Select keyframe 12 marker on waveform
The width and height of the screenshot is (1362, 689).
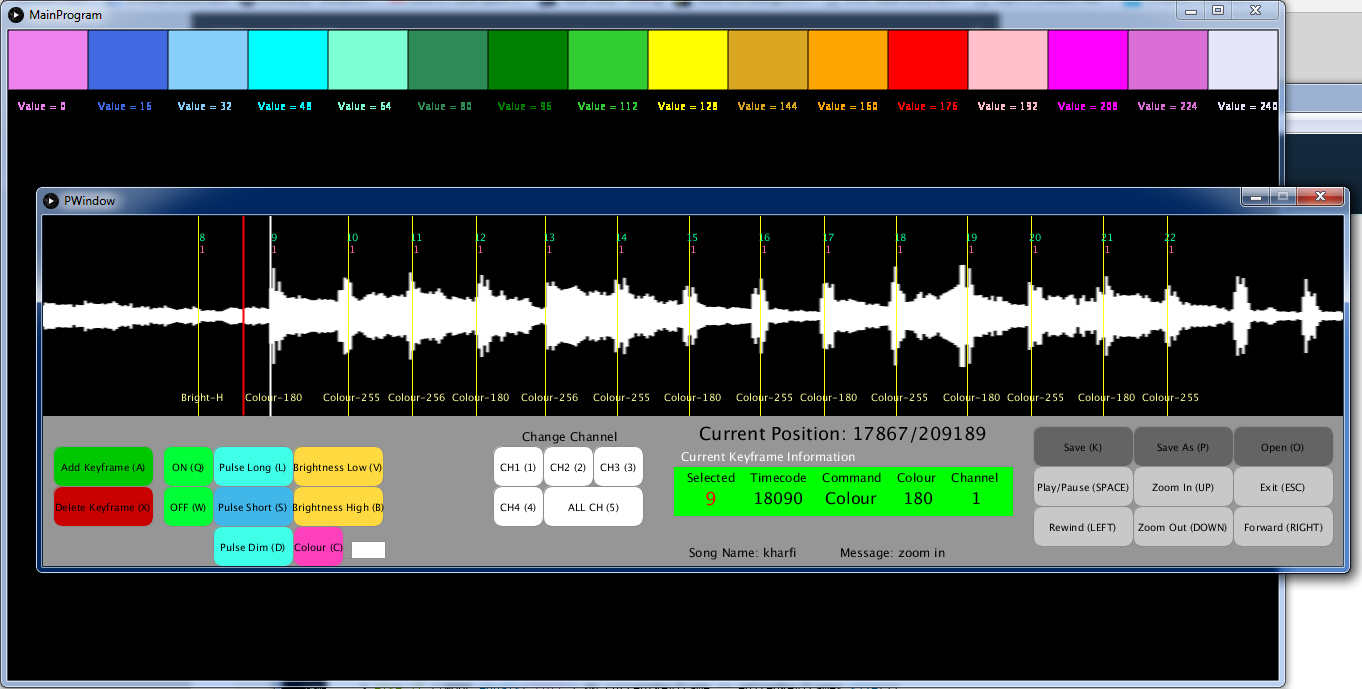tap(477, 315)
